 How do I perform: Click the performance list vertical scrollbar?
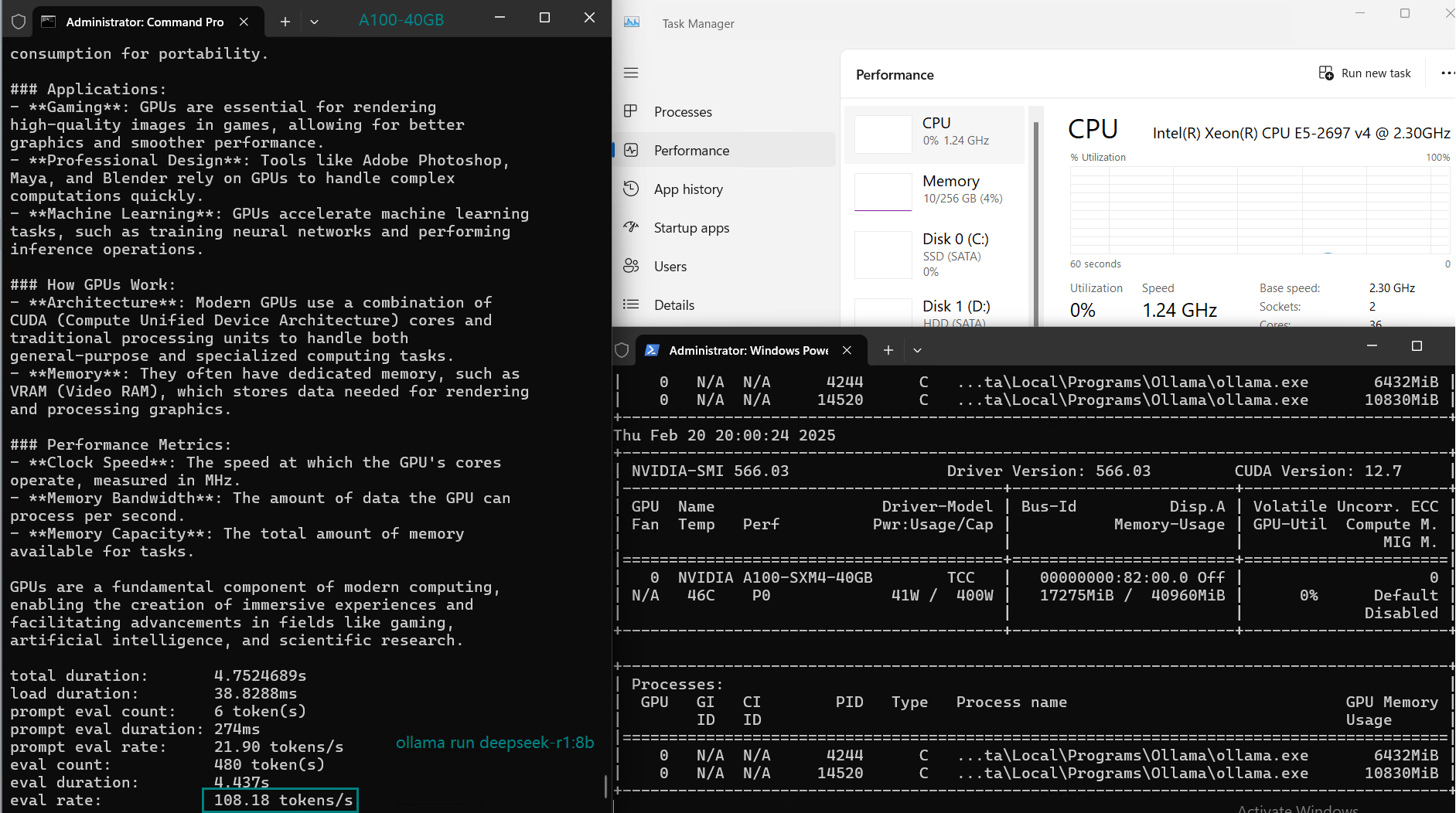coord(1036,224)
